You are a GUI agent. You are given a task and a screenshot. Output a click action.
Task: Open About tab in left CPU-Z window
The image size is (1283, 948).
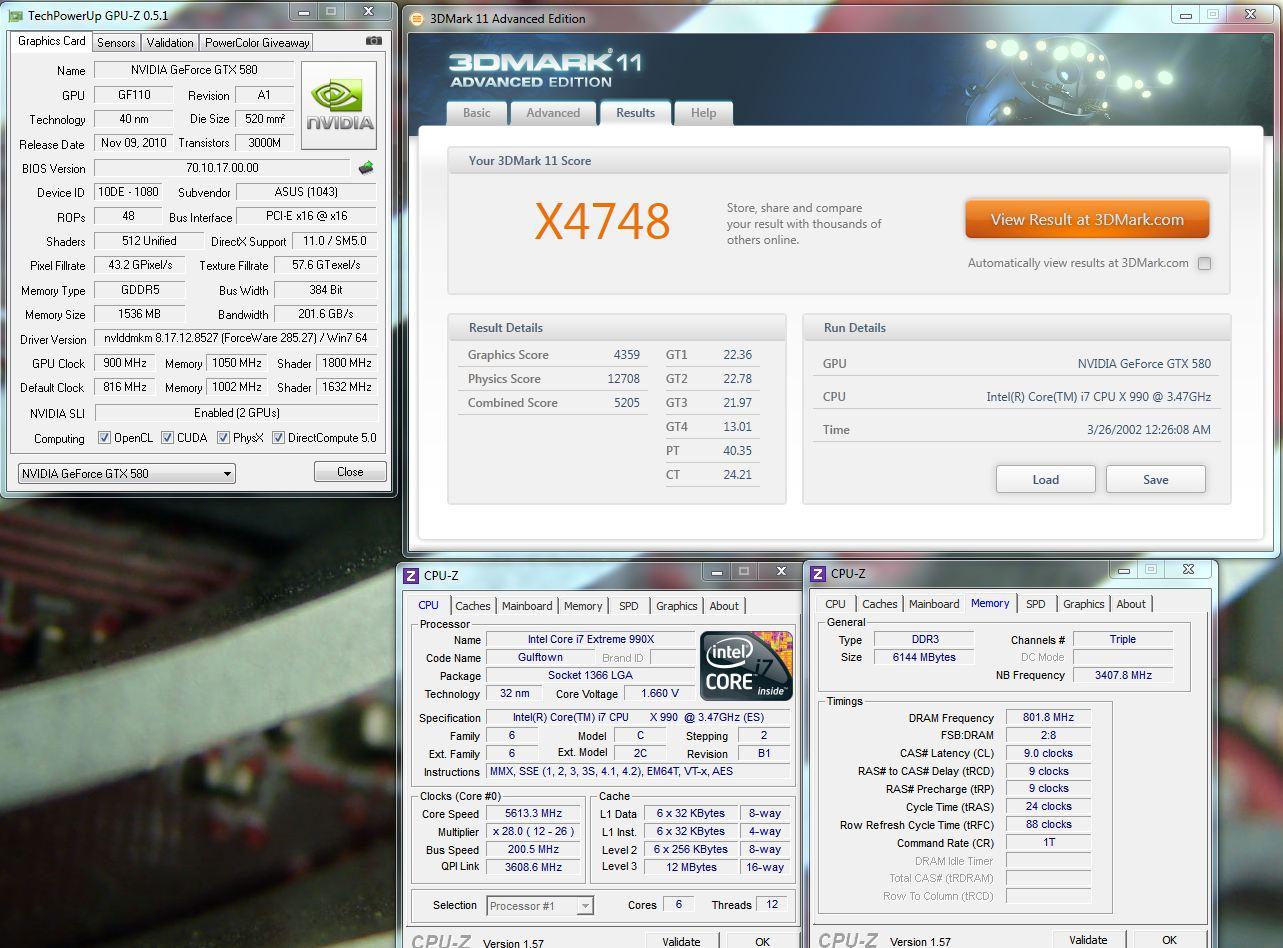[x=724, y=606]
